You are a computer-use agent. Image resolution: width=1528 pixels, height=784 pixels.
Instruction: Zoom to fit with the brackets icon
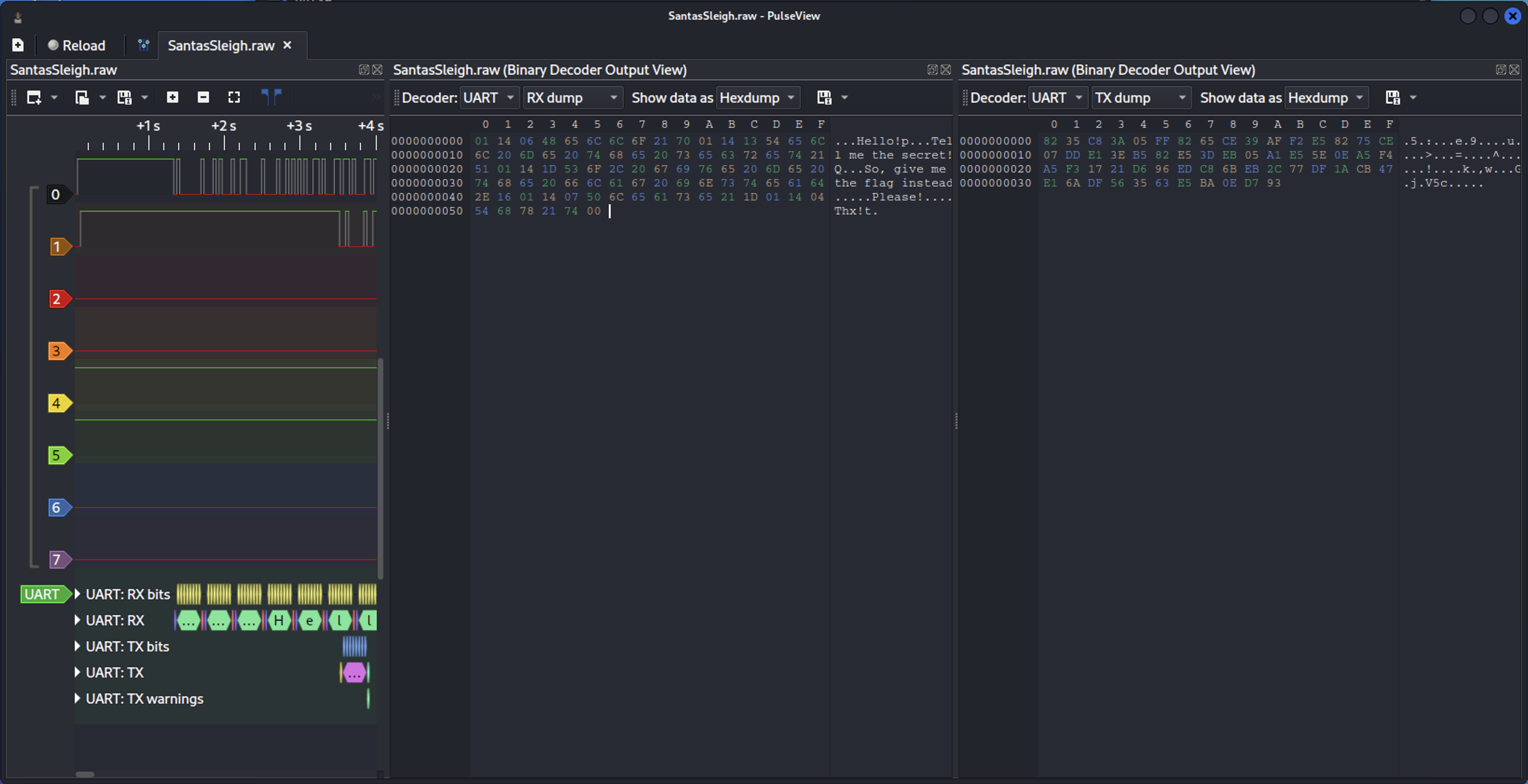(234, 97)
